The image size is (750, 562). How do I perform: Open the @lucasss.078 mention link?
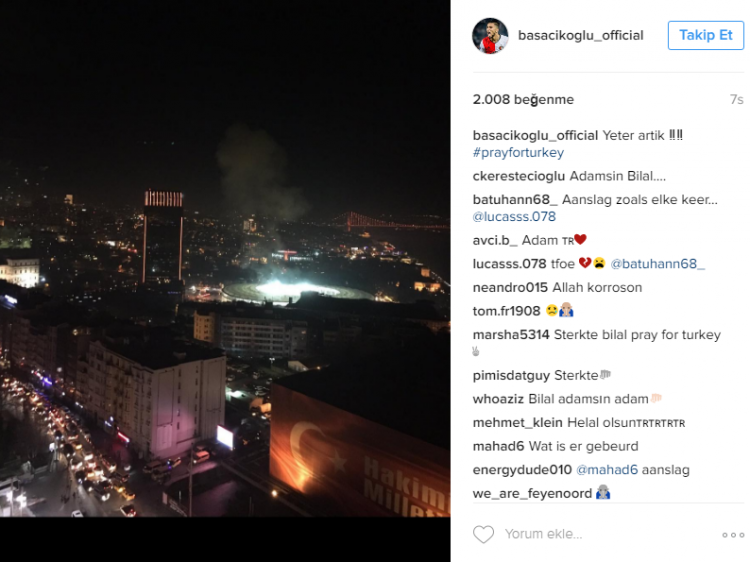click(514, 217)
